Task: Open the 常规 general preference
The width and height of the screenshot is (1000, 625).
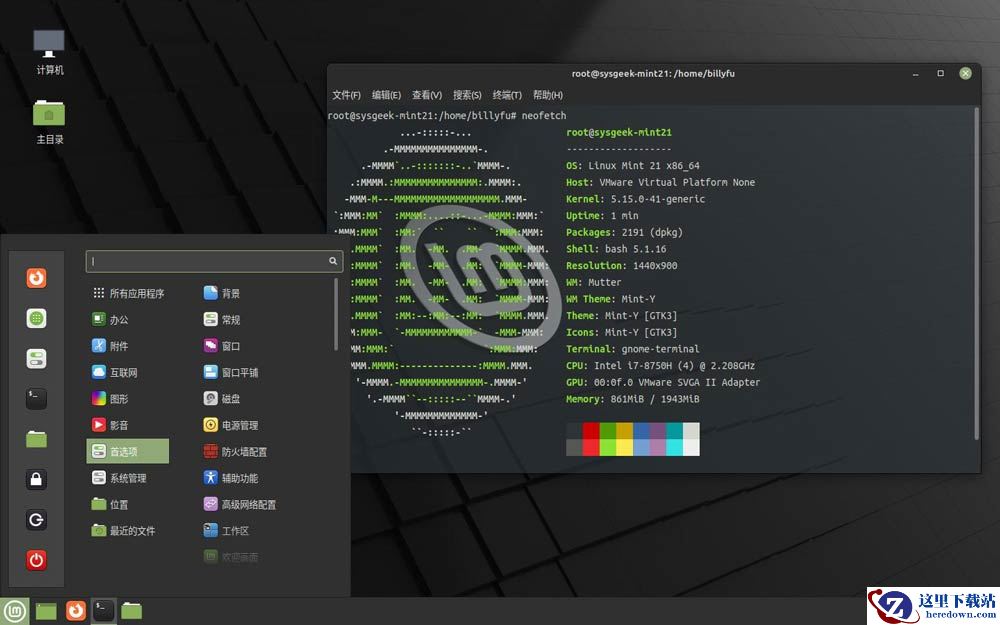Action: coord(222,320)
